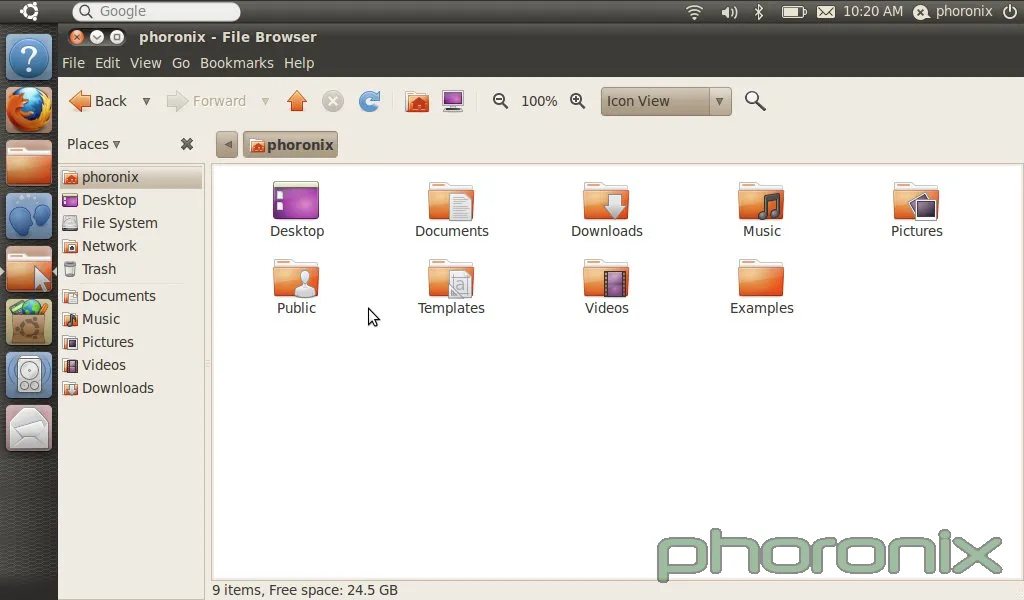The width and height of the screenshot is (1024, 600).
Task: Open the Bookmarks menu
Action: (236, 63)
